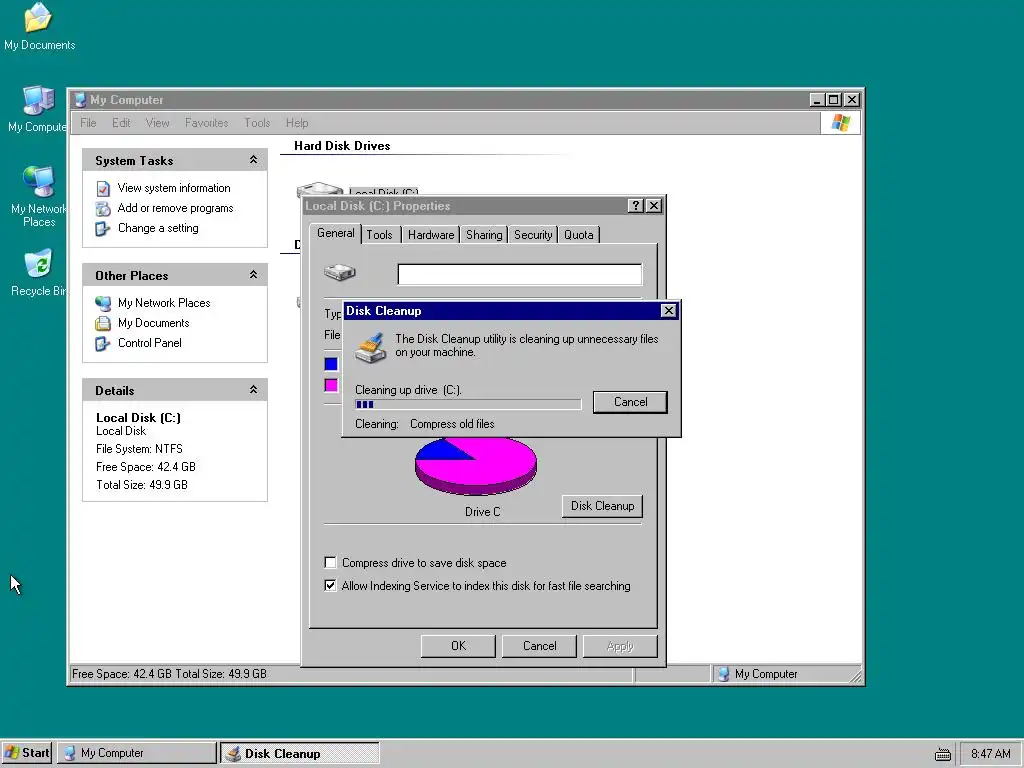This screenshot has width=1024, height=768.
Task: Select My Network Places desktop icon
Action: [38, 196]
